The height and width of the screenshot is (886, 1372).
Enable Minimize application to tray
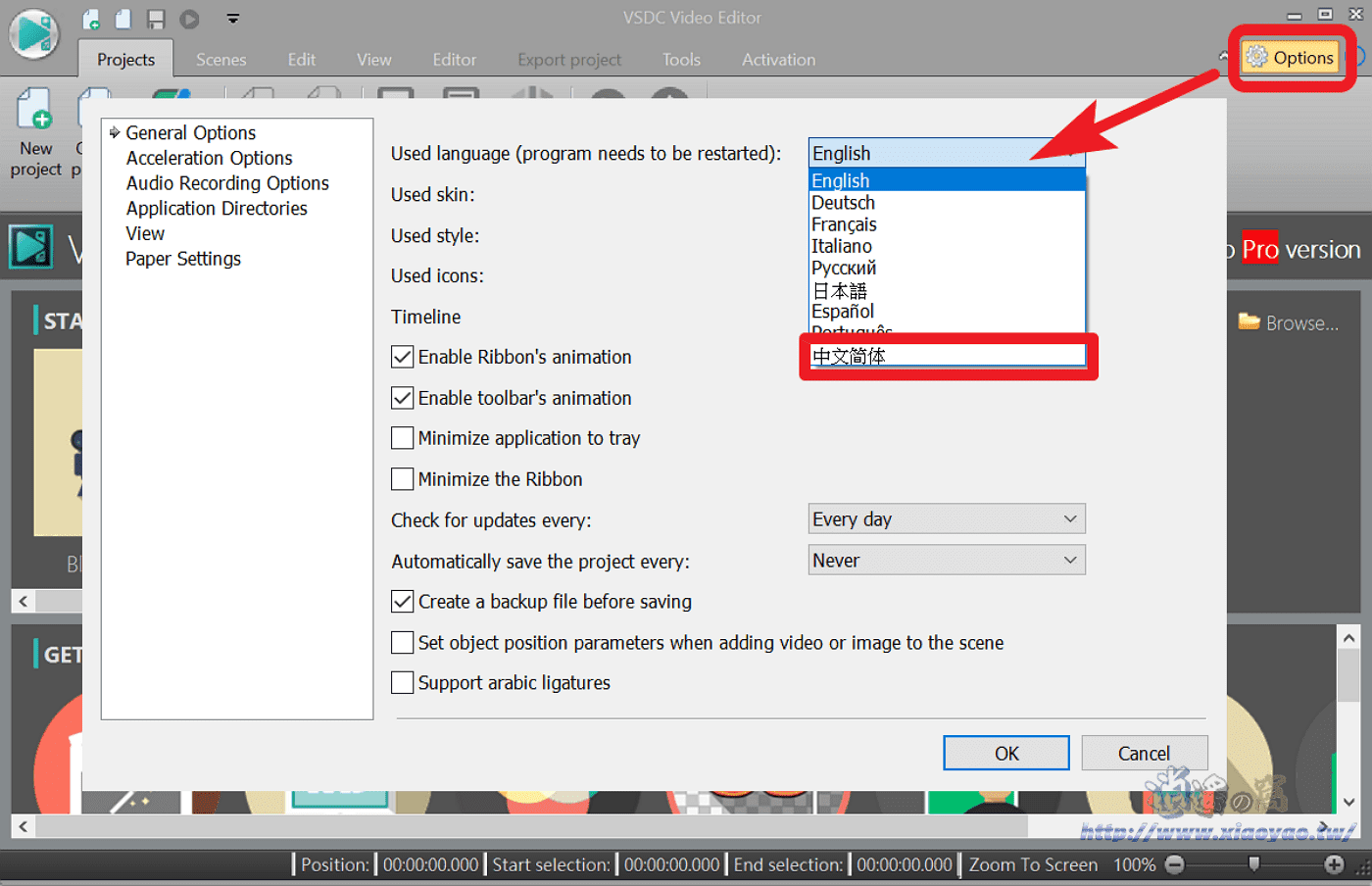coord(402,438)
